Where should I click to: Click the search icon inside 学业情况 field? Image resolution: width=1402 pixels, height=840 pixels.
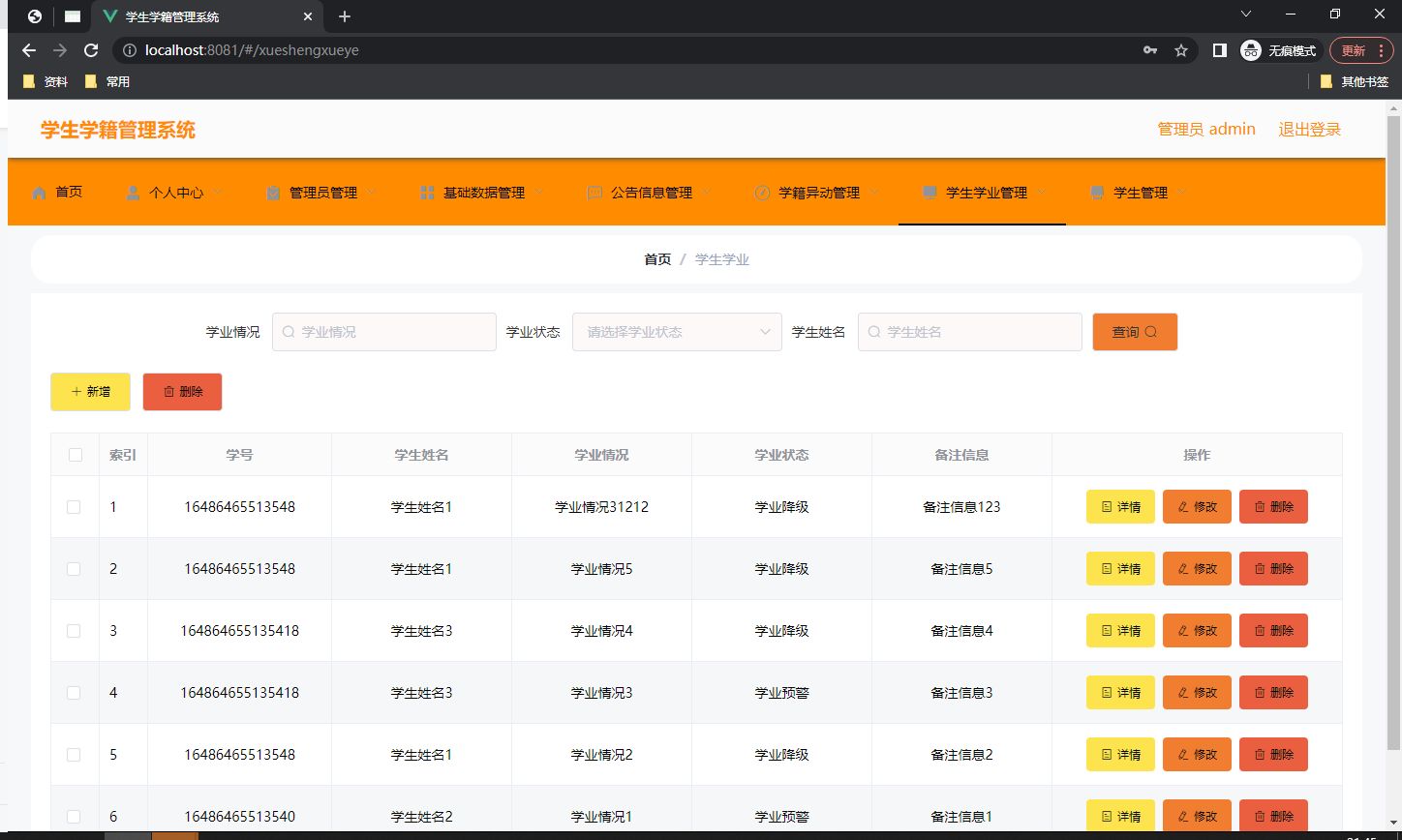point(289,332)
